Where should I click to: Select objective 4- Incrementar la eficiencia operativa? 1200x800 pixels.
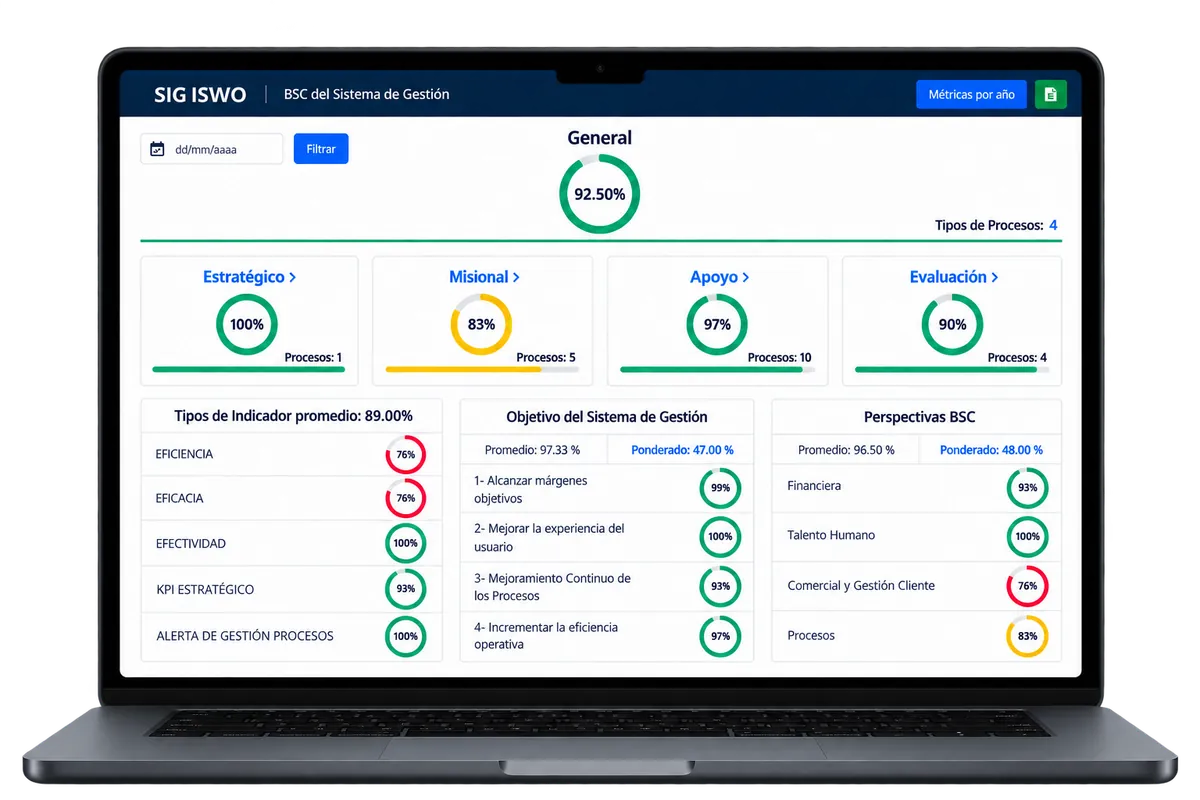(x=606, y=636)
